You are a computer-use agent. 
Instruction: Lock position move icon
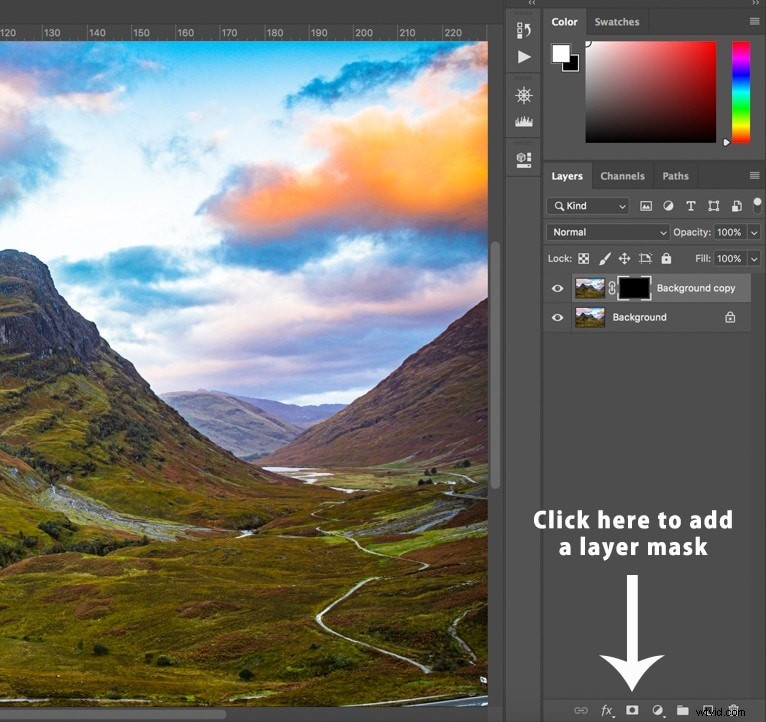(624, 258)
